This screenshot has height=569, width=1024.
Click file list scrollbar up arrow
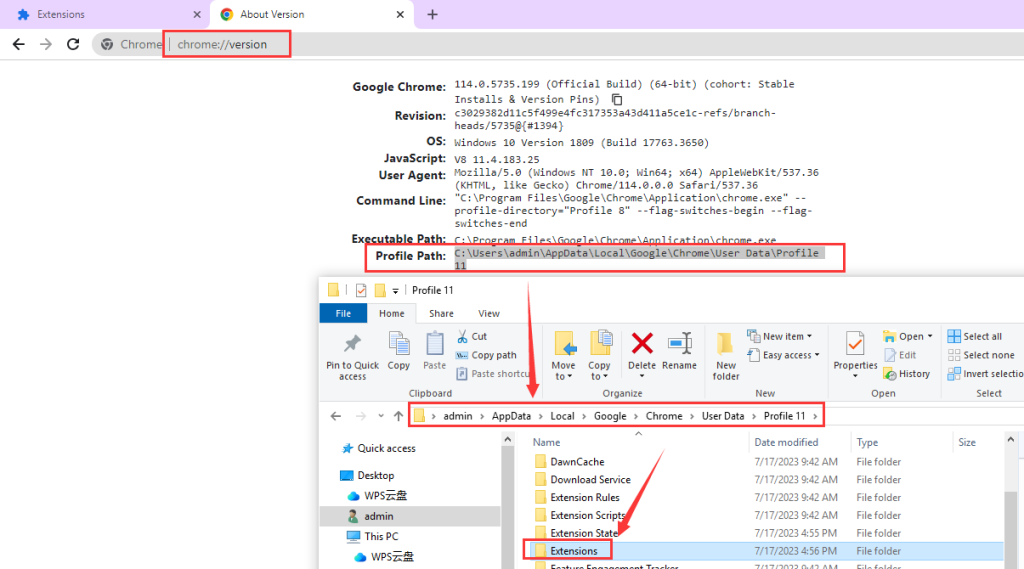coord(1010,440)
